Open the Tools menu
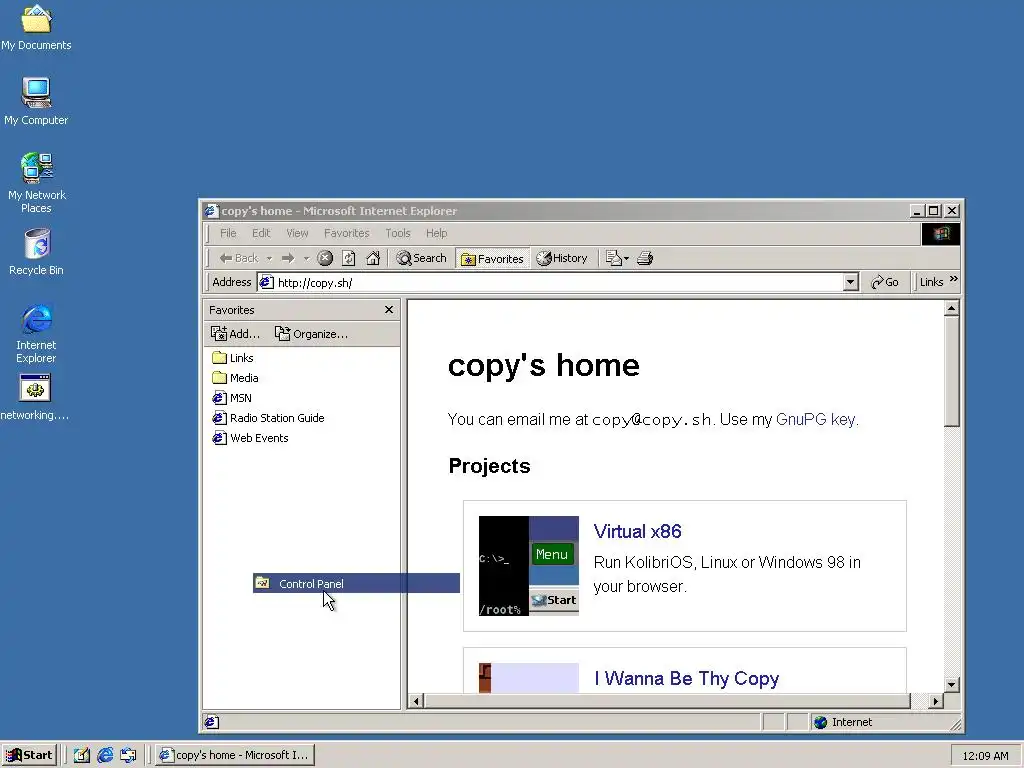Viewport: 1024px width, 768px height. tap(398, 233)
